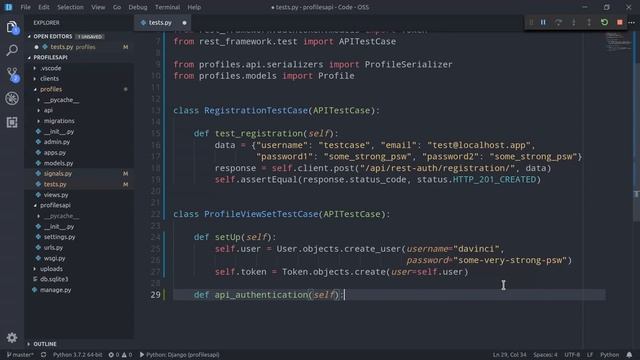
Task: Click the master branch in status bar
Action: pos(20,355)
